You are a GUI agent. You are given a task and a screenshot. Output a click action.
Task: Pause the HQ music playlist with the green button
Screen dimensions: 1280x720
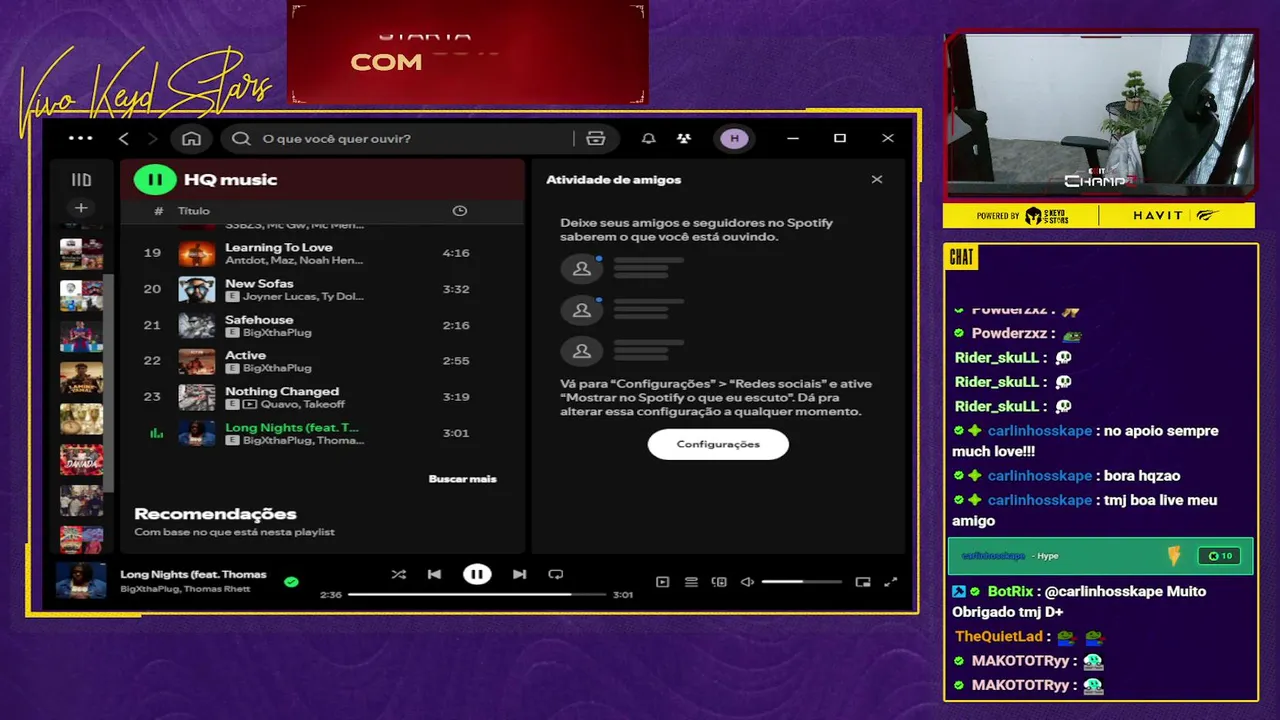pyautogui.click(x=155, y=180)
